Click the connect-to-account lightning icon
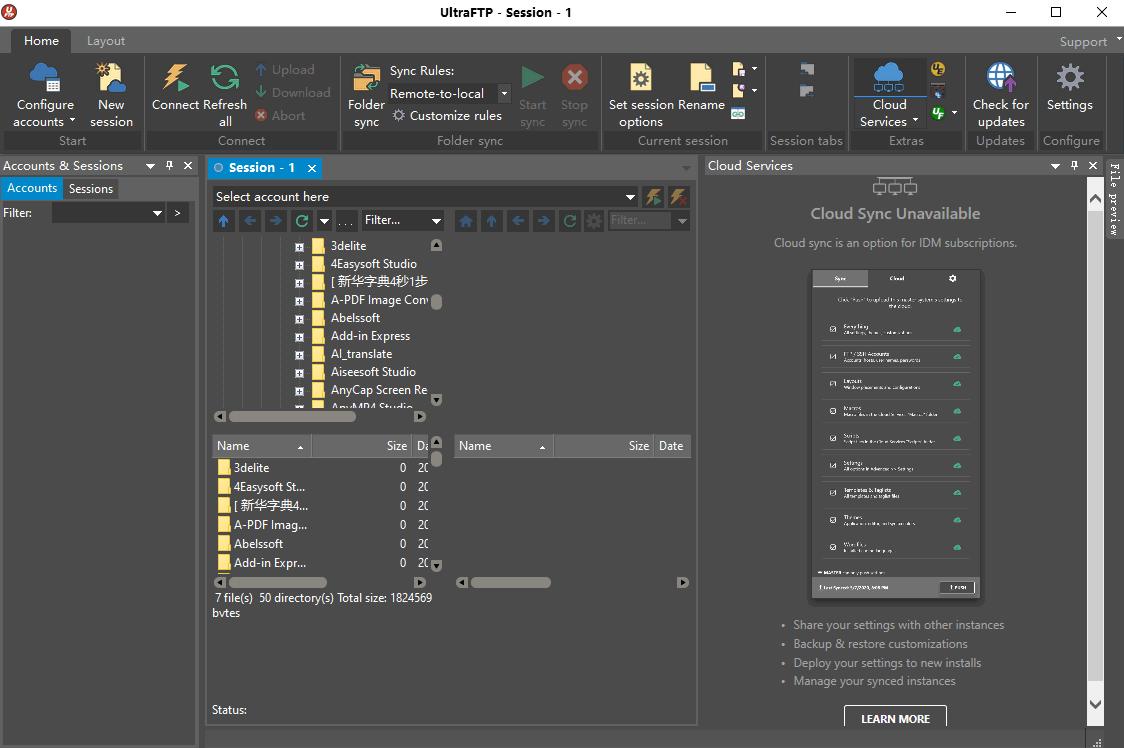1124x748 pixels. point(653,197)
